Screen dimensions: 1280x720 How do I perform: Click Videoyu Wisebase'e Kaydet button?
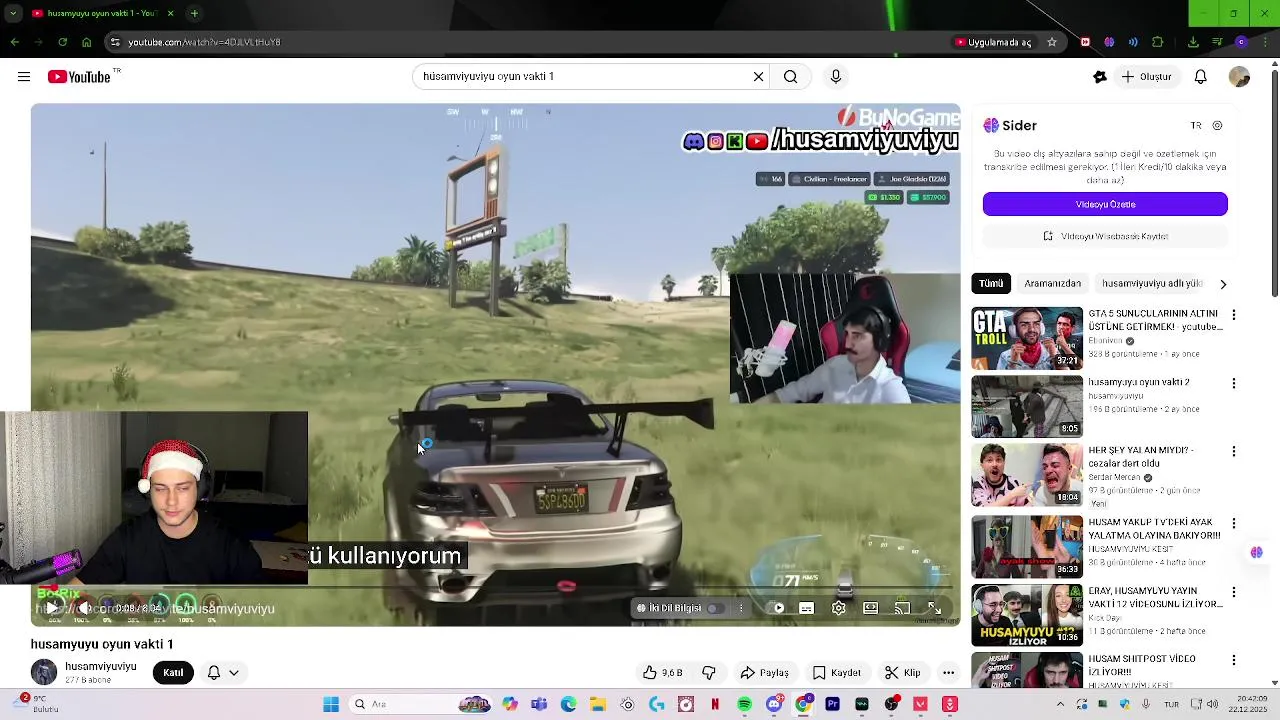[1105, 236]
